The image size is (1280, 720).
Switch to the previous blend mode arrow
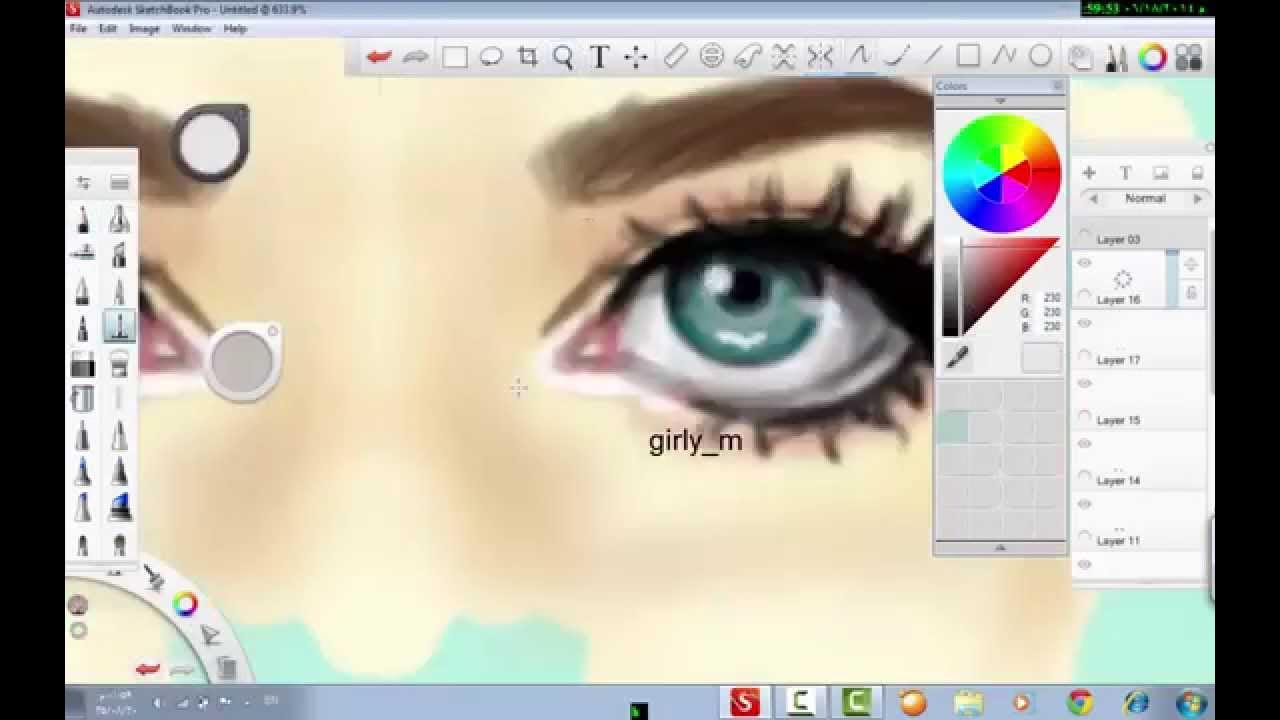pos(1093,199)
